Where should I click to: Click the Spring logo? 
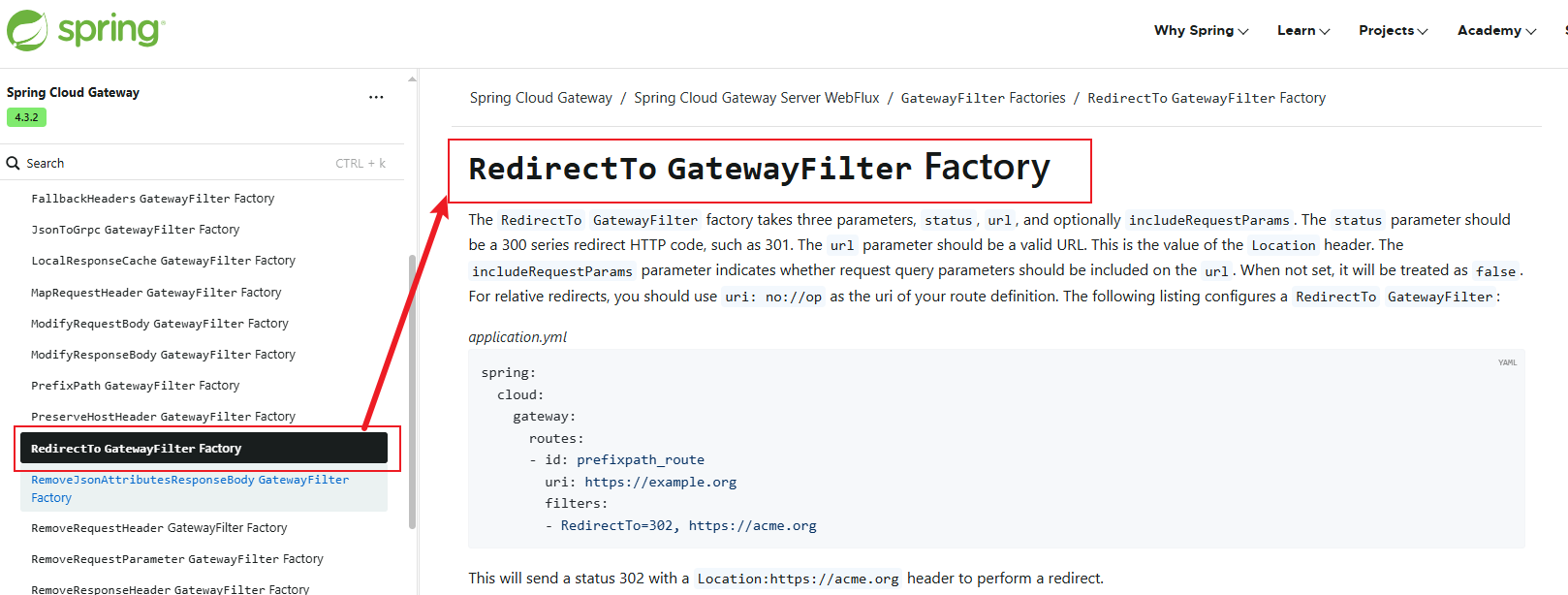coord(85,30)
